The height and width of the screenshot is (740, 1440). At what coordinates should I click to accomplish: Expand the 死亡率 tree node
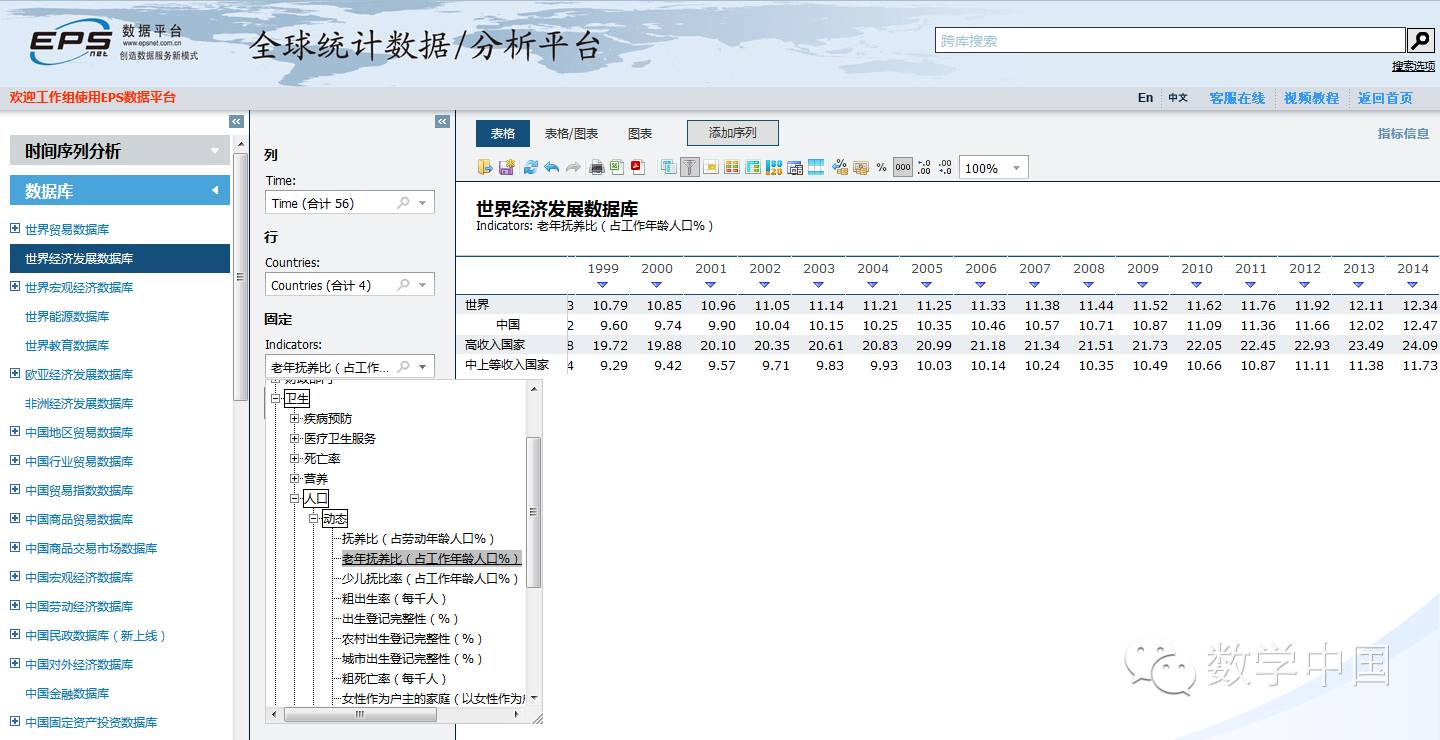click(295, 458)
